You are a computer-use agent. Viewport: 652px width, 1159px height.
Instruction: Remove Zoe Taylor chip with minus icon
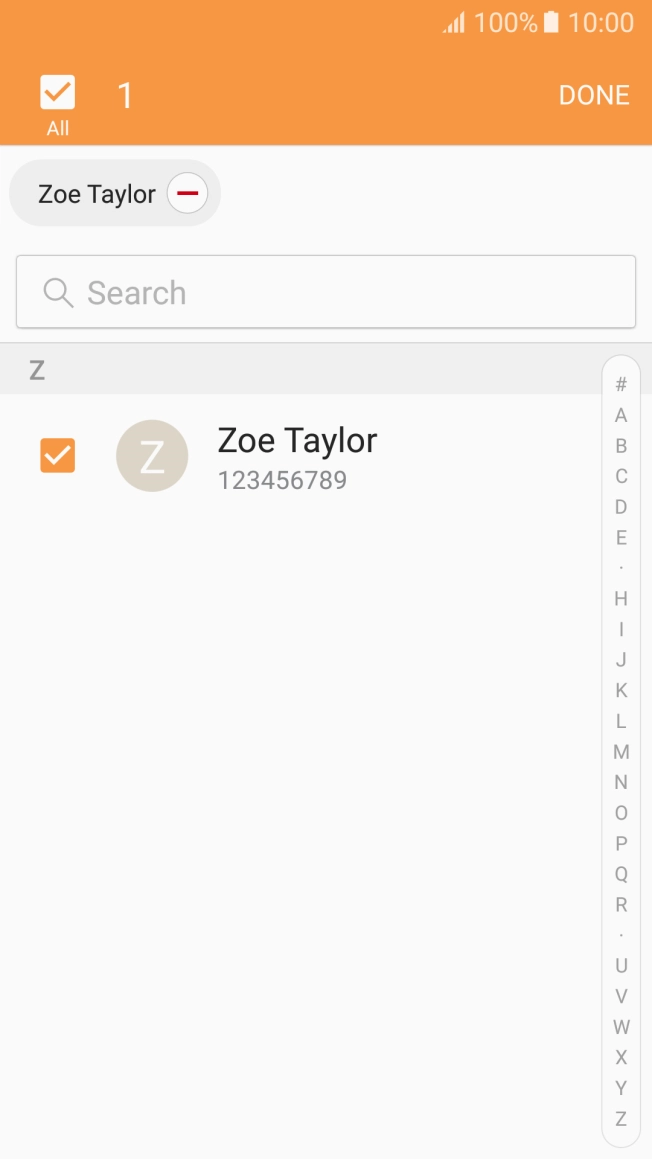coord(187,193)
